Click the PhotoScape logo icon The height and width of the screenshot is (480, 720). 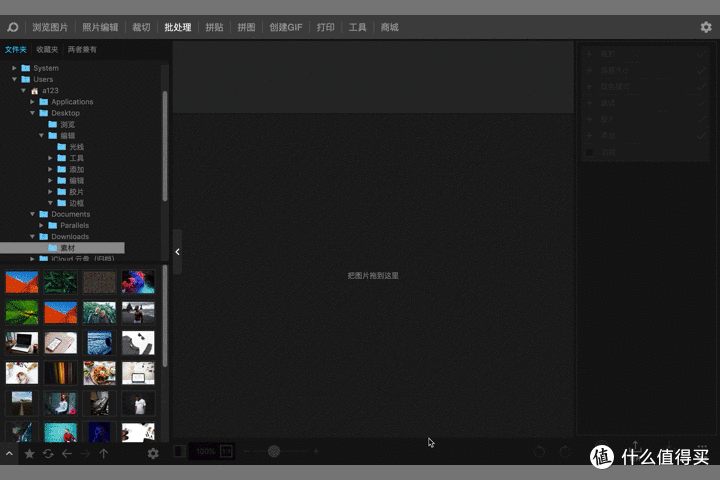tap(12, 27)
